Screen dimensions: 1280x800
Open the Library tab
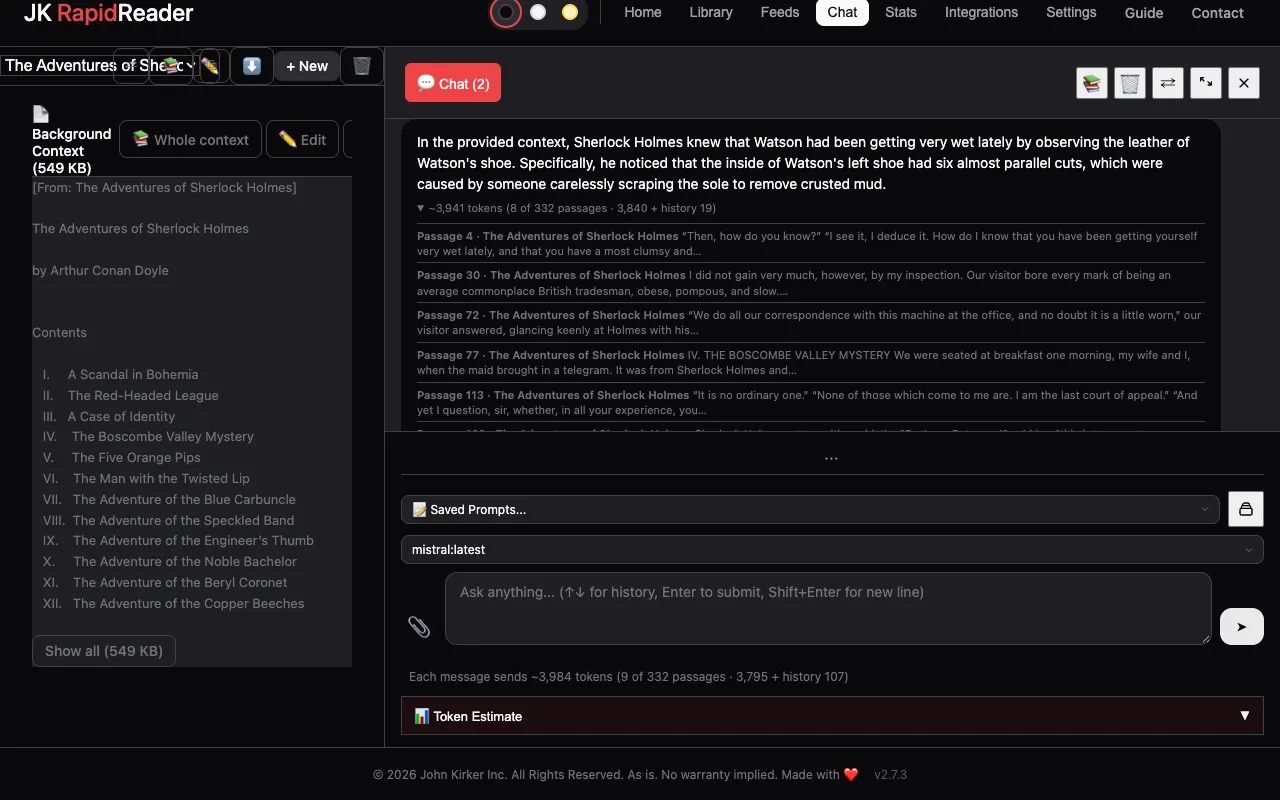click(x=711, y=12)
